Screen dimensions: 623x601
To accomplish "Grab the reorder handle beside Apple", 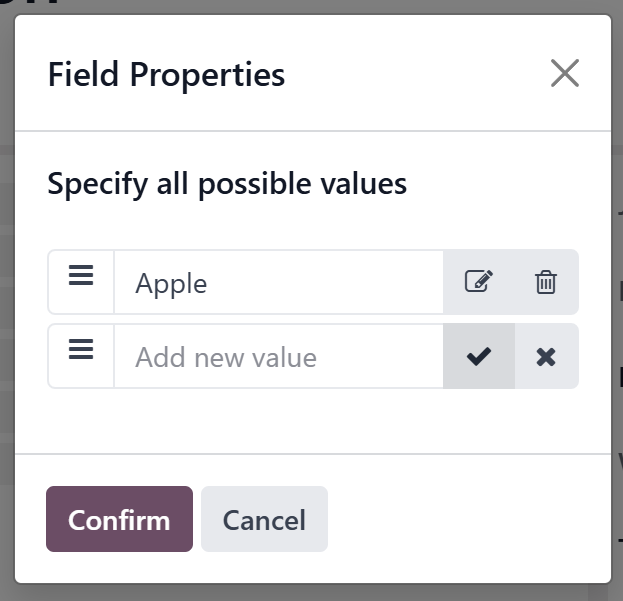I will click(81, 275).
